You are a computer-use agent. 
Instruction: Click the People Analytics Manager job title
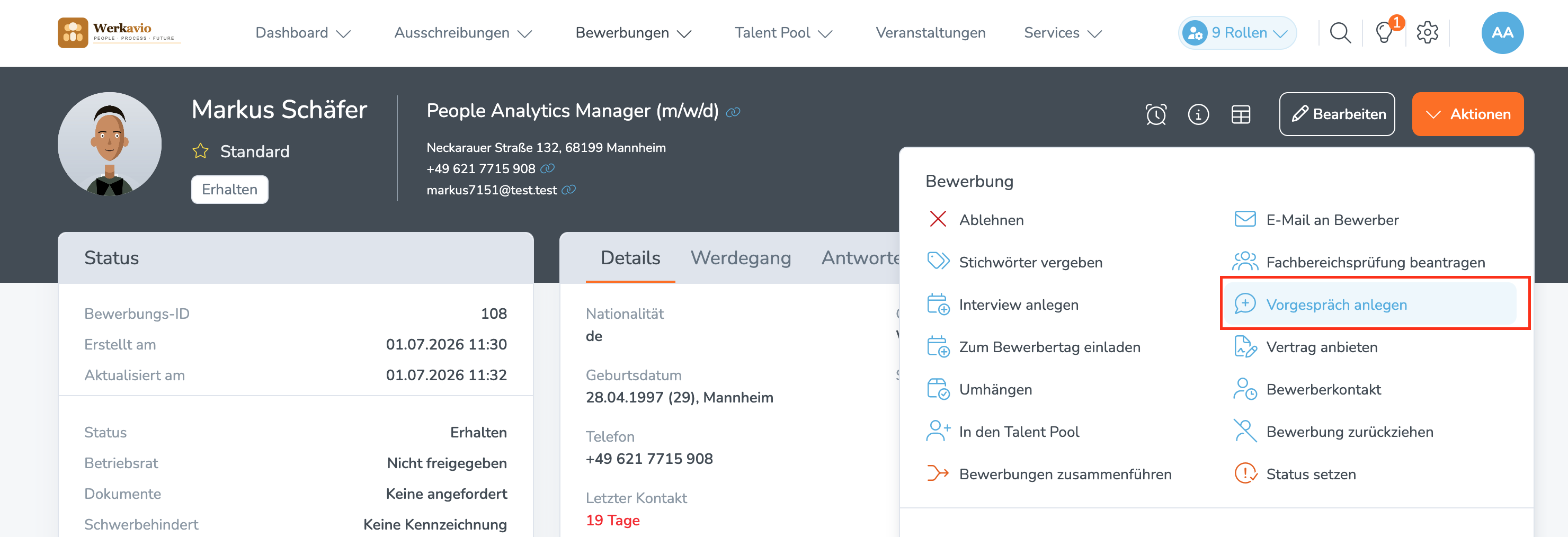tap(572, 111)
